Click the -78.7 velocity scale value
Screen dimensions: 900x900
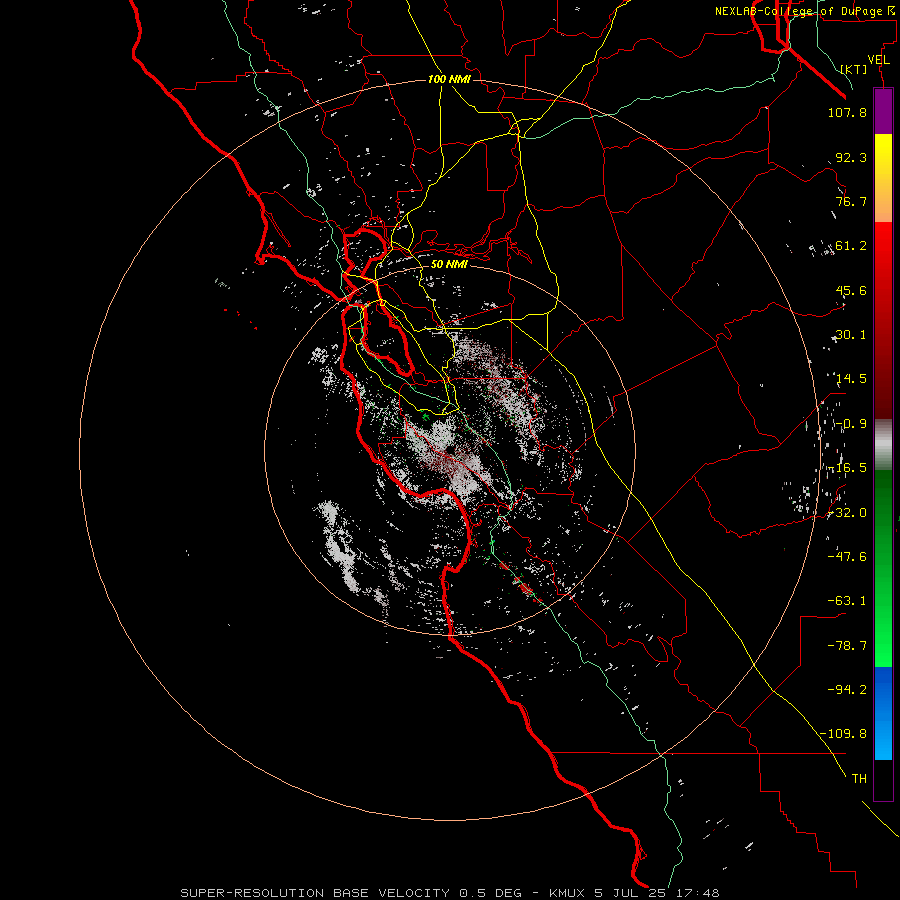coord(847,646)
